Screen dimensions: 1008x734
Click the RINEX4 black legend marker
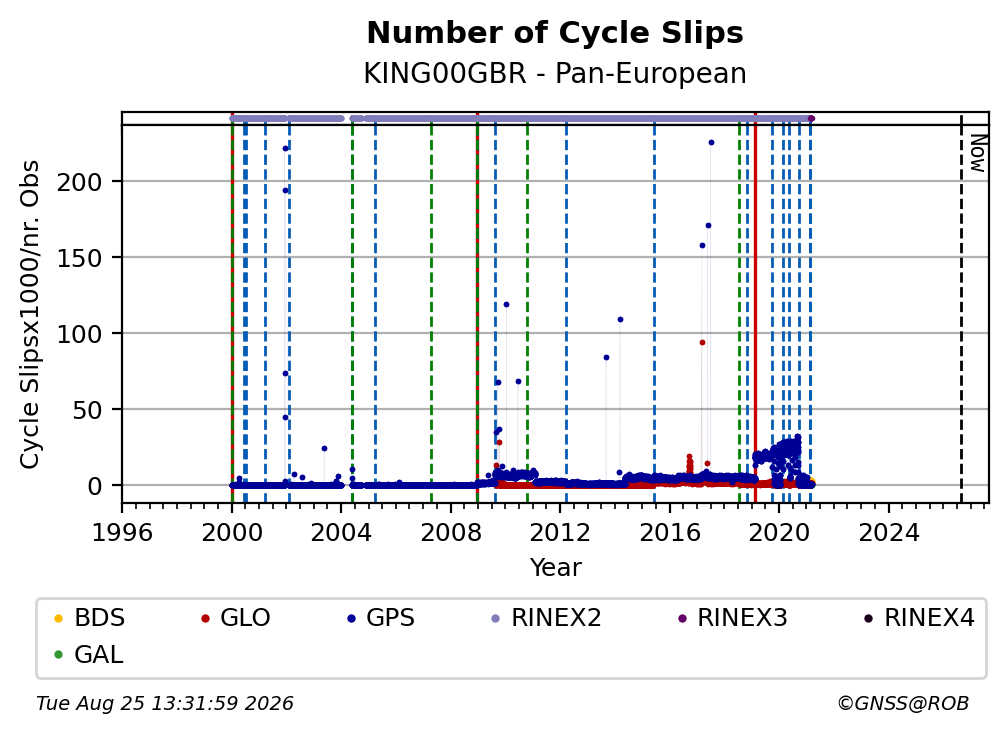(868, 618)
